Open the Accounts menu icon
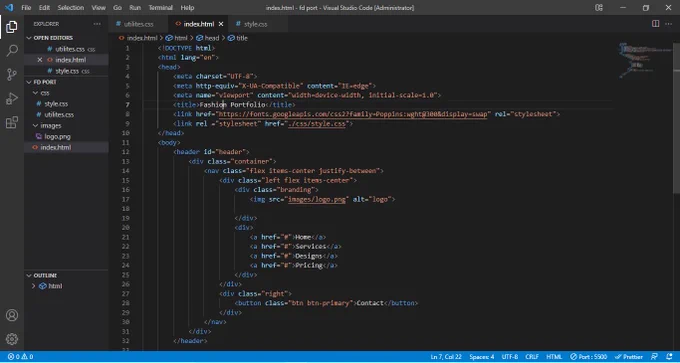The width and height of the screenshot is (680, 363). point(12,315)
